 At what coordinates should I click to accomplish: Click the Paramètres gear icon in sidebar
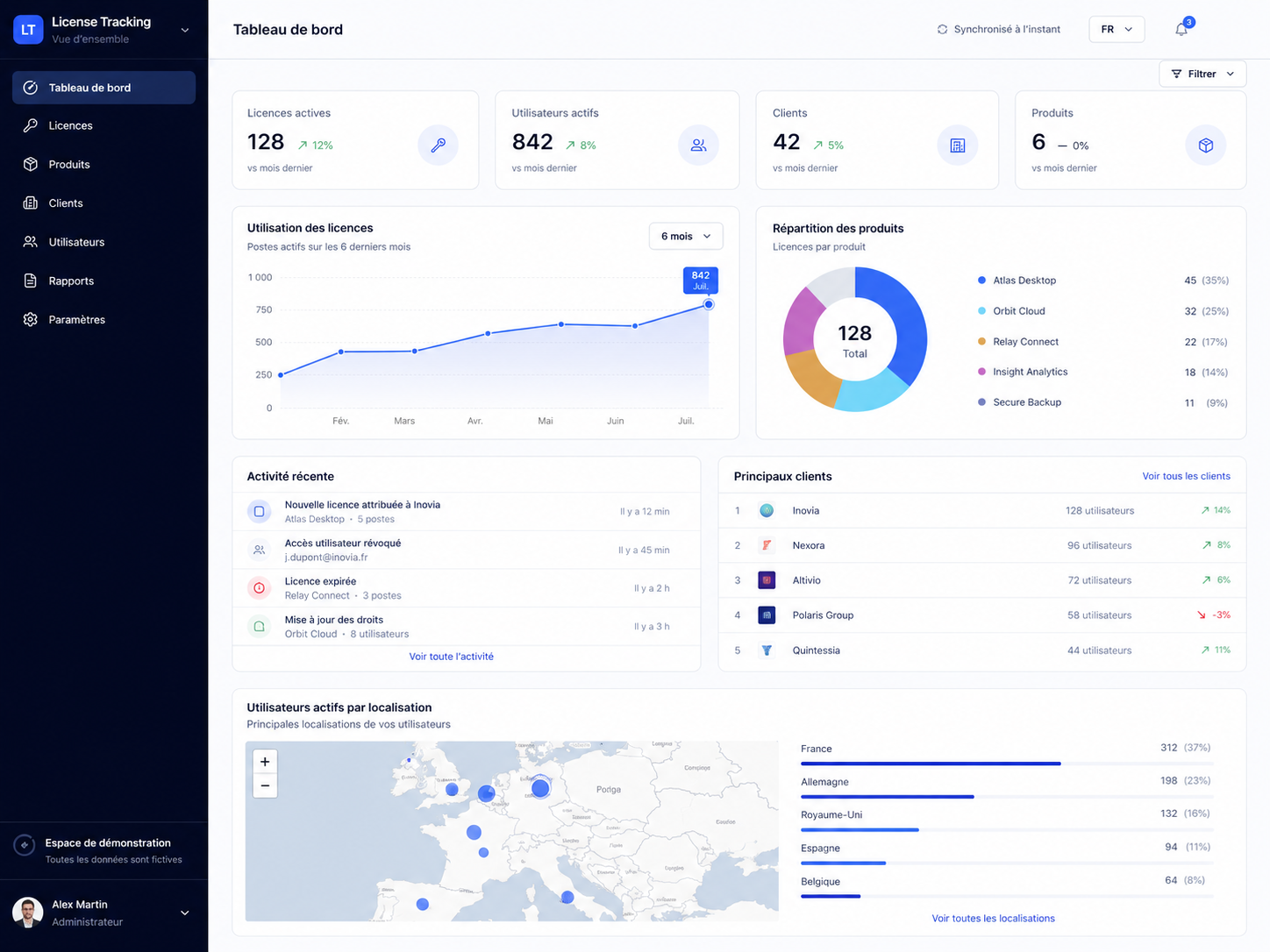click(31, 319)
